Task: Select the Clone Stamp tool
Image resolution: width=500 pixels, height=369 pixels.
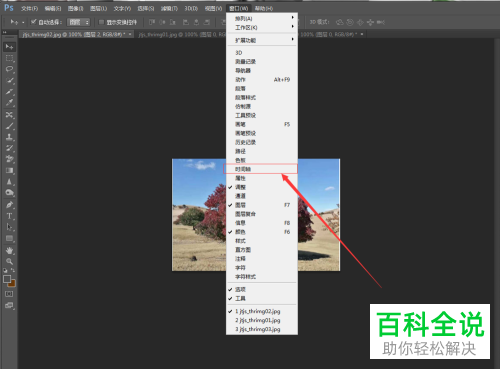Action: click(9, 137)
